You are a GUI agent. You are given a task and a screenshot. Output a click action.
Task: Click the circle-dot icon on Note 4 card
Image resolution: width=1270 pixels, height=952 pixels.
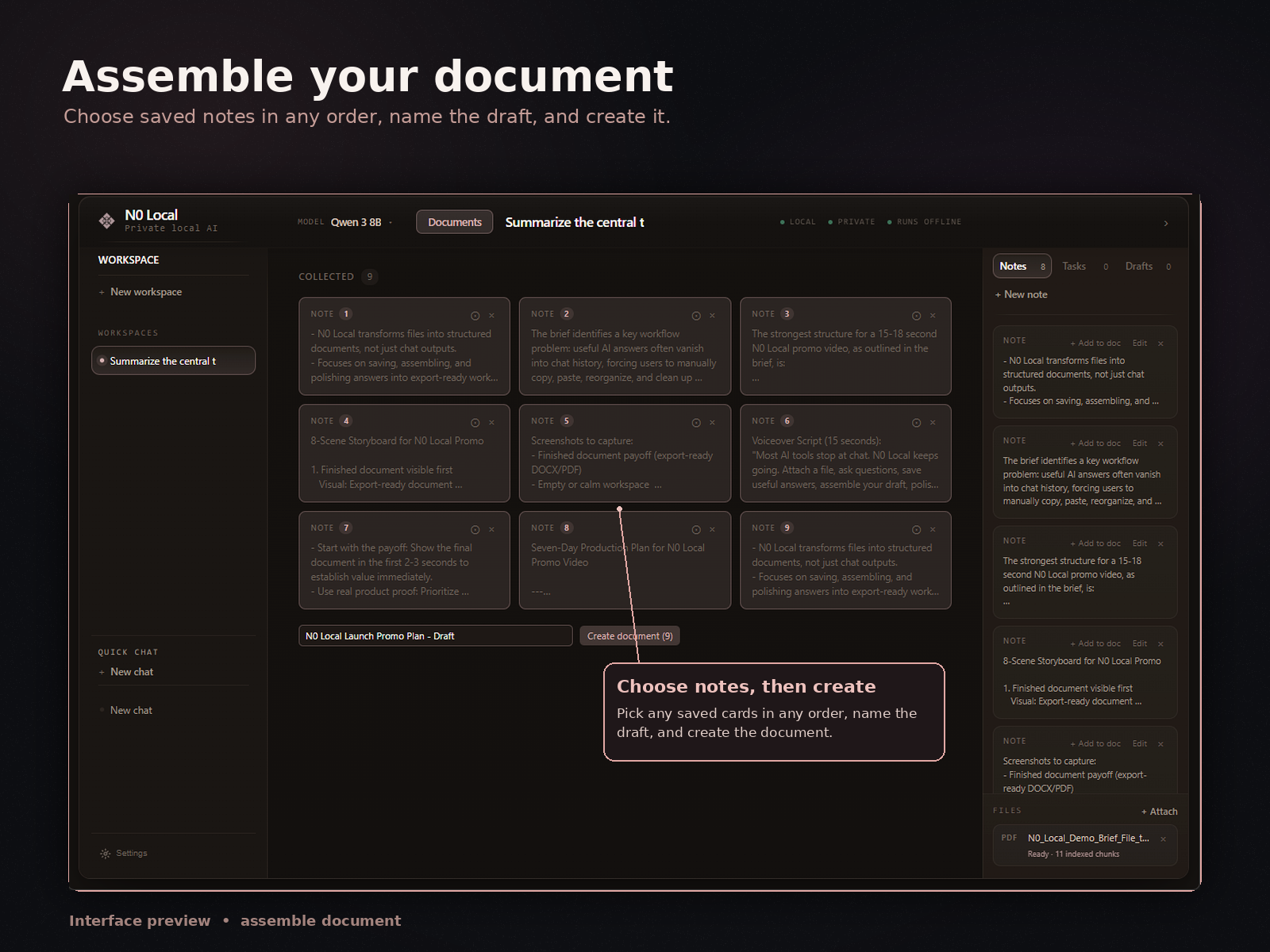(475, 423)
